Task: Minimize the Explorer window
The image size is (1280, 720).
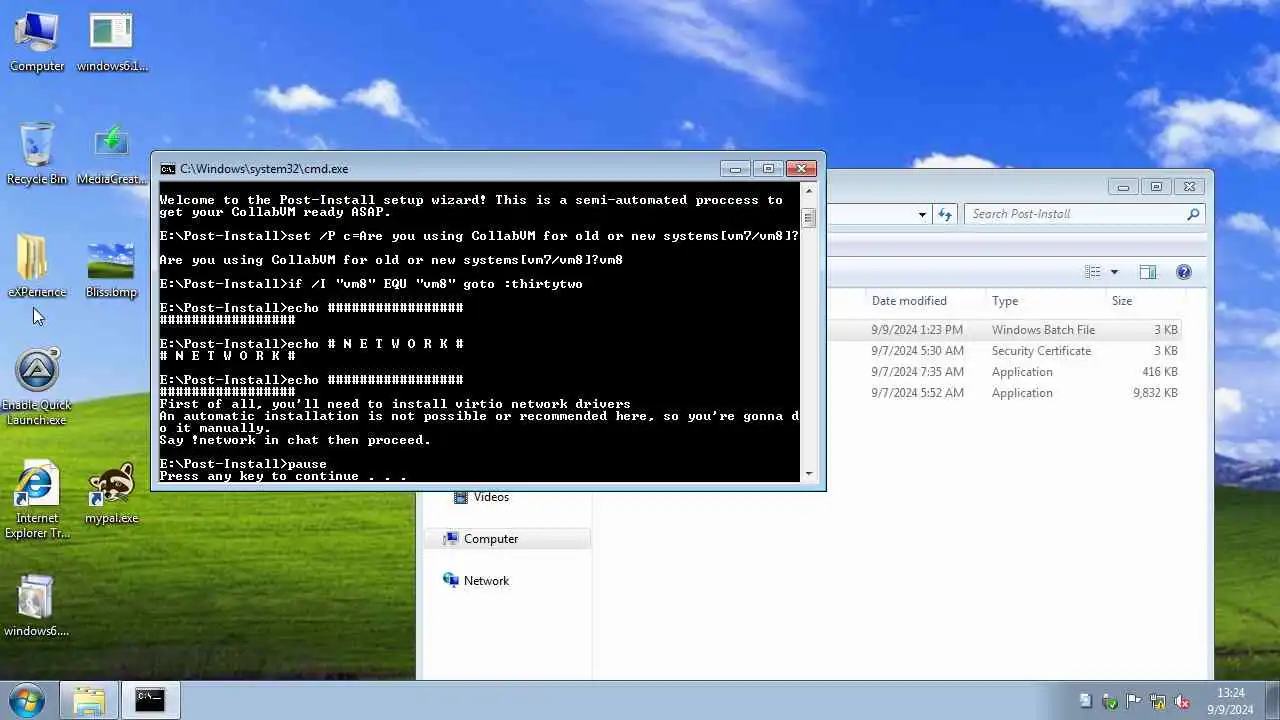Action: click(1123, 187)
